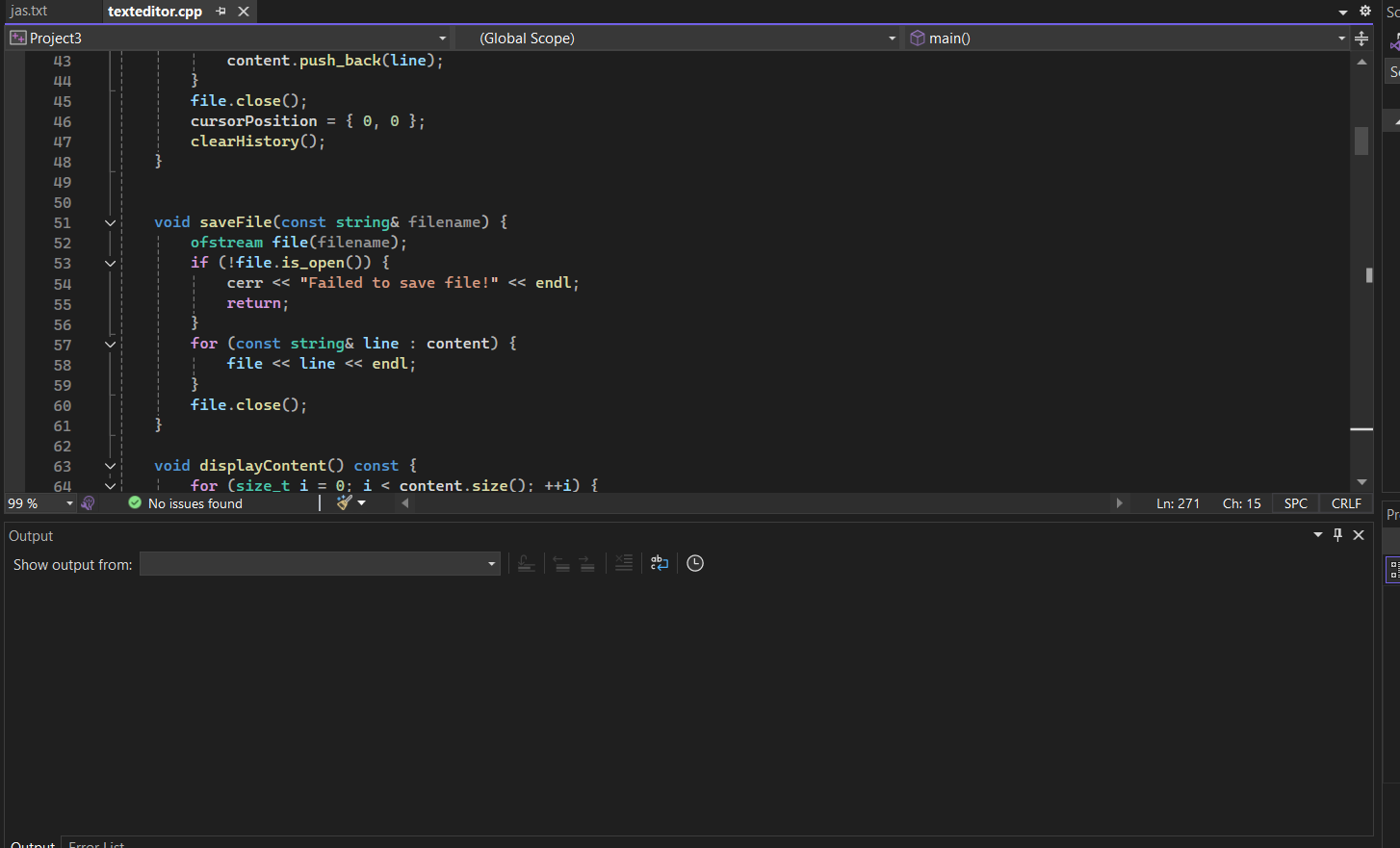This screenshot has height=848, width=1400.
Task: Click line number 51 in the gutter
Action: pos(63,223)
